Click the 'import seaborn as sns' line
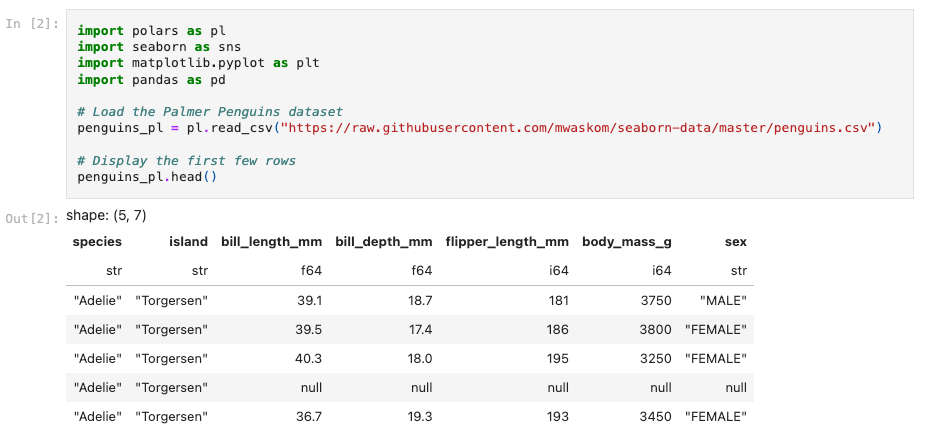926x444 pixels. pyautogui.click(x=159, y=47)
